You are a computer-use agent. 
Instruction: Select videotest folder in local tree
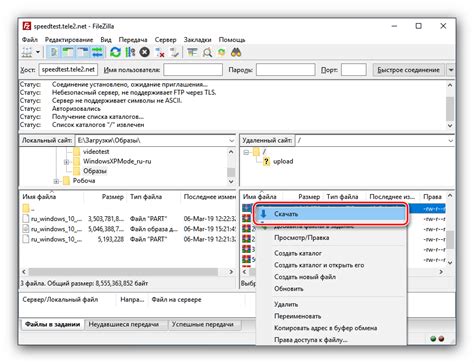(x=96, y=152)
